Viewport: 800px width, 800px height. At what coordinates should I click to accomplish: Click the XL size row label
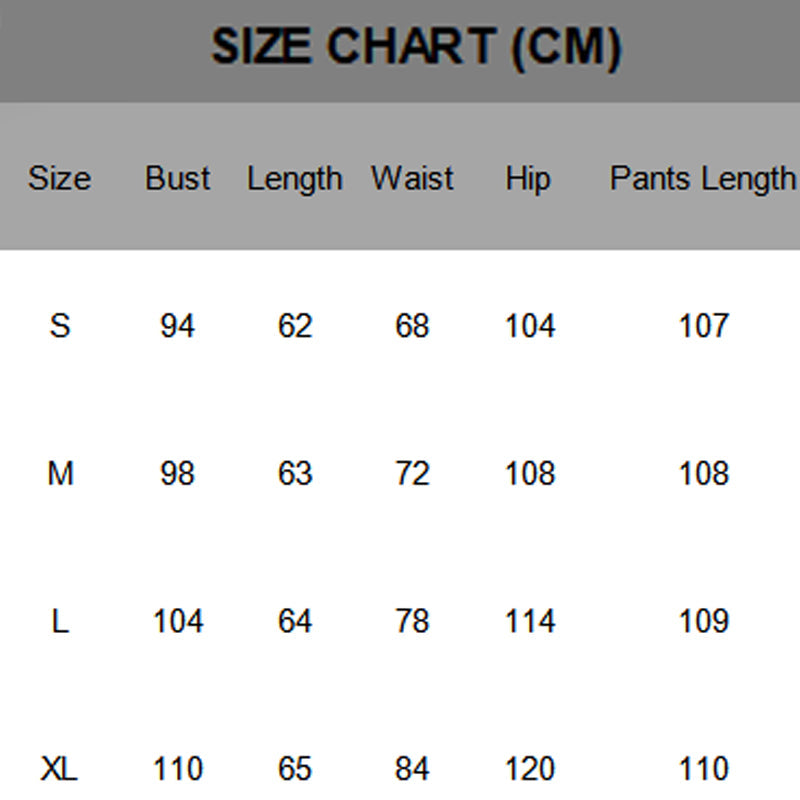[x=60, y=769]
